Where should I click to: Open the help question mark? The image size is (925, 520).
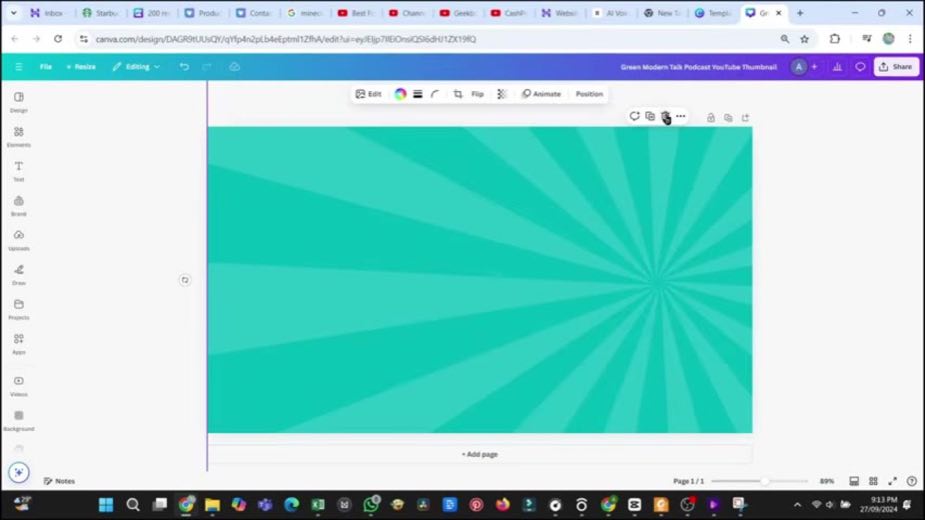(x=911, y=481)
